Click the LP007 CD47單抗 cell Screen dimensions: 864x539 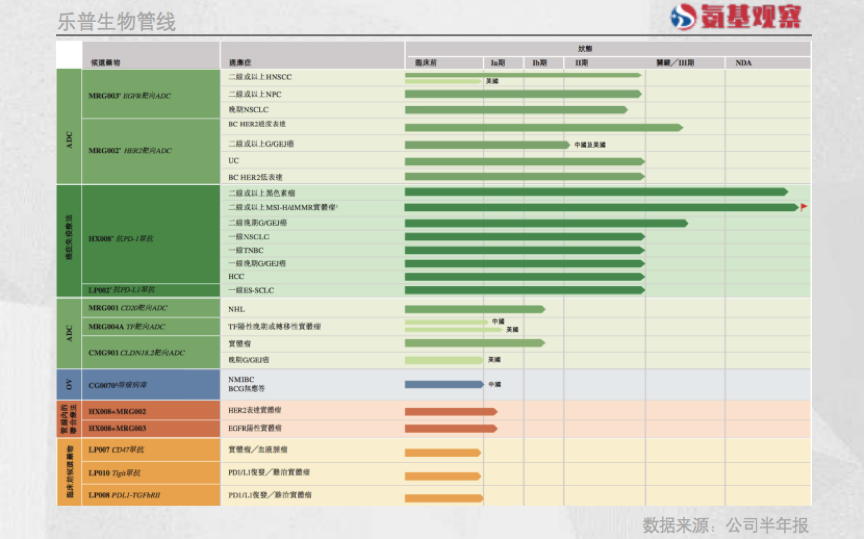click(150, 450)
